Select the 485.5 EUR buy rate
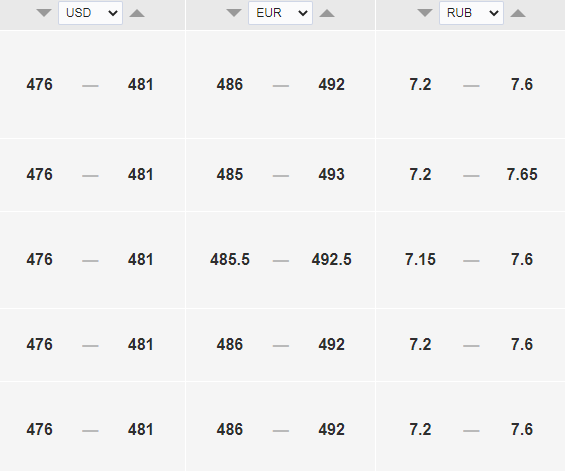 pyautogui.click(x=230, y=259)
